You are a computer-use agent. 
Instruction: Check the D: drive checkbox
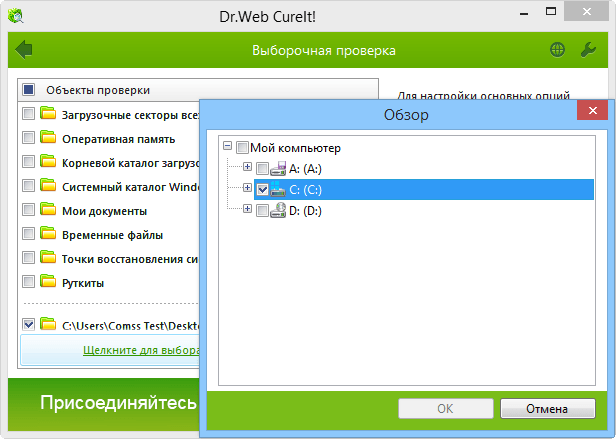coord(262,211)
